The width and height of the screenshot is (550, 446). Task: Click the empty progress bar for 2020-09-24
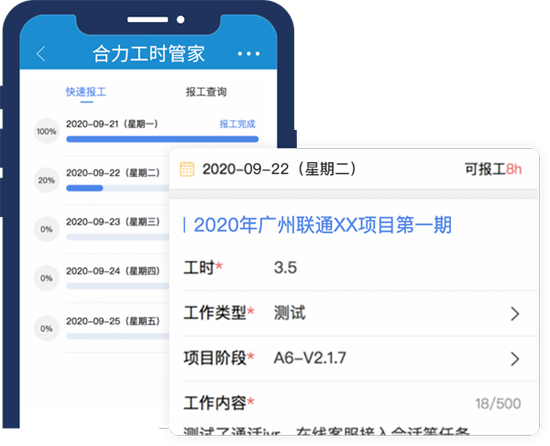coord(118,286)
